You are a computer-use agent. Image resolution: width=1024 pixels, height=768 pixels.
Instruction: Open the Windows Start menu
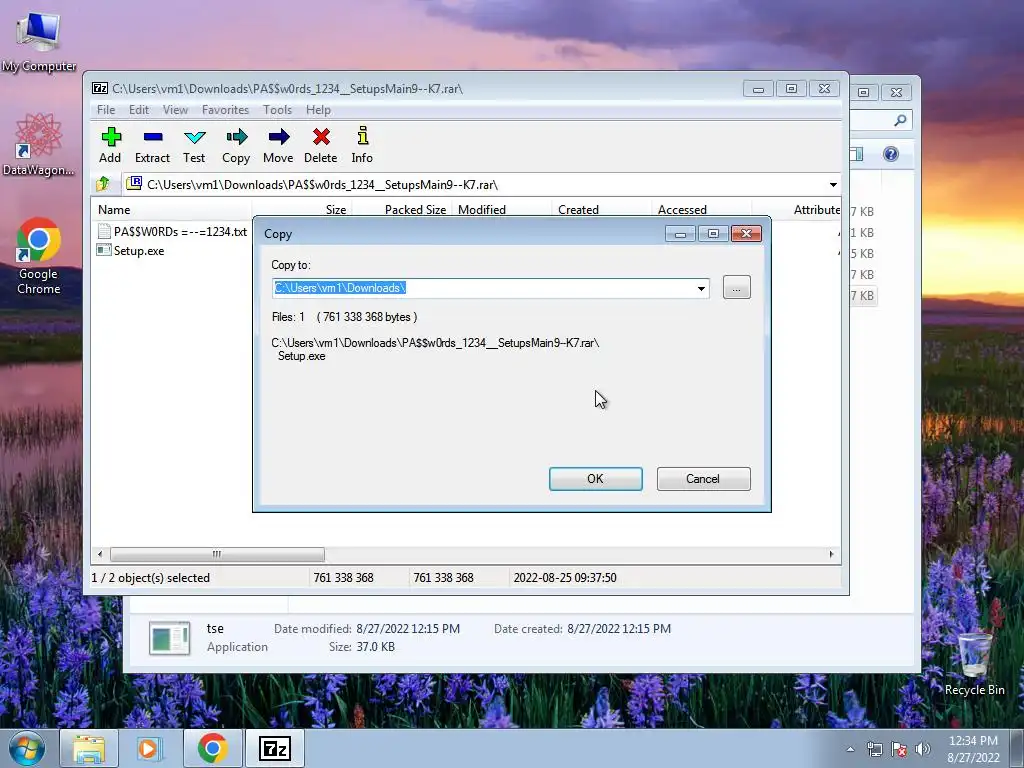[x=26, y=748]
